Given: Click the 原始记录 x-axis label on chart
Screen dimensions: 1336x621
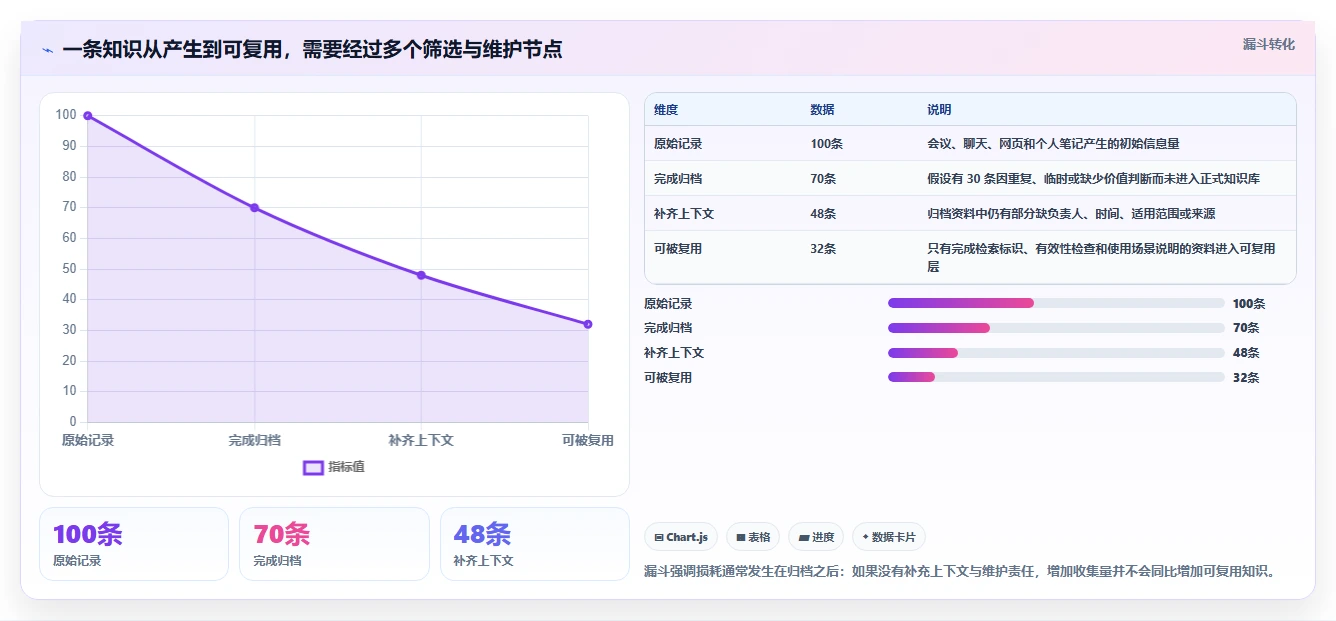Looking at the screenshot, I should (x=88, y=440).
